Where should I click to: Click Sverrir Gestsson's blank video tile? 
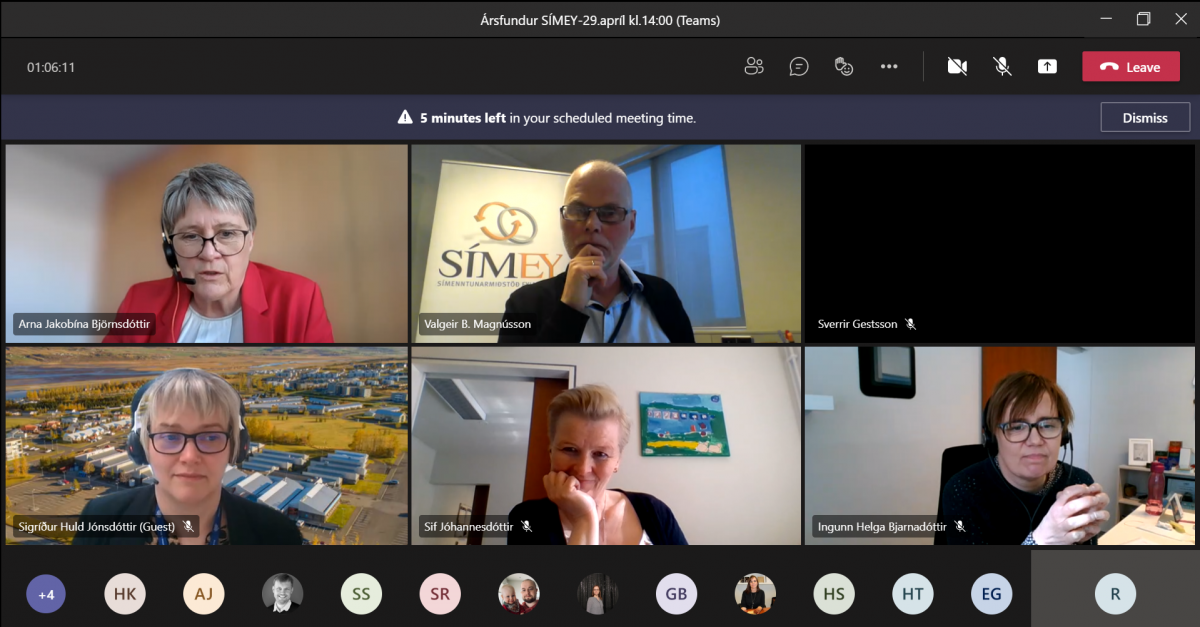pos(999,243)
